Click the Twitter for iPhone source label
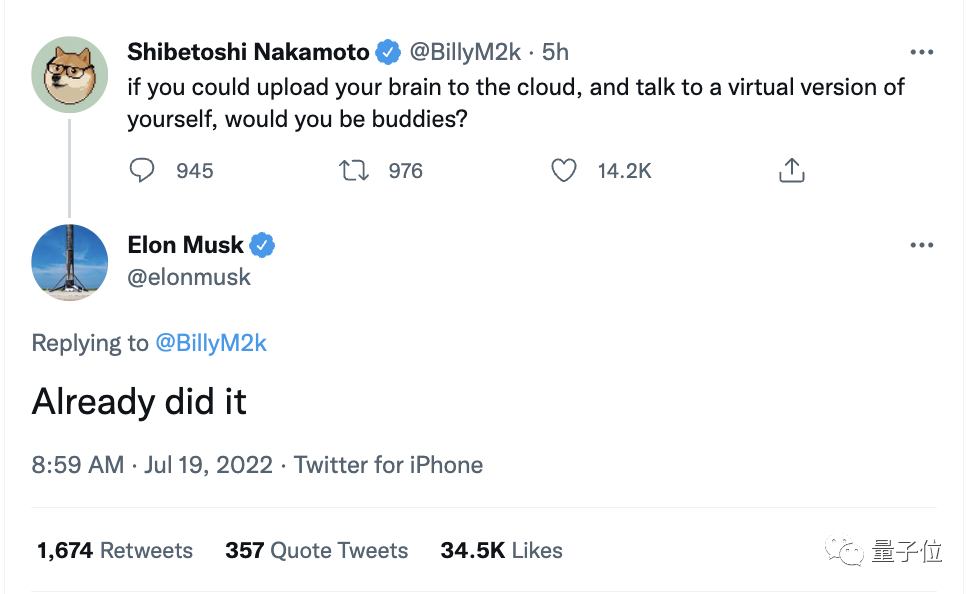Viewport: 974px width, 594px height. tap(388, 465)
